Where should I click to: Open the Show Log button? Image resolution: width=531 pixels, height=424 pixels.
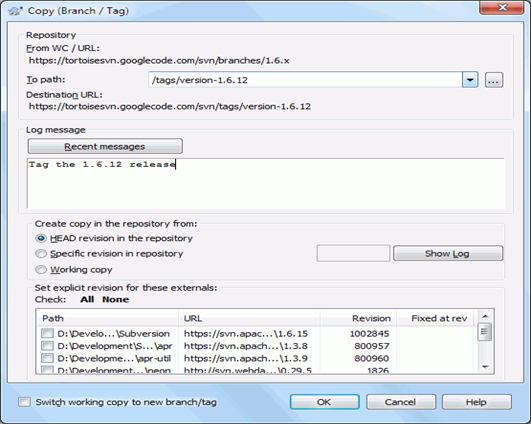(x=448, y=253)
